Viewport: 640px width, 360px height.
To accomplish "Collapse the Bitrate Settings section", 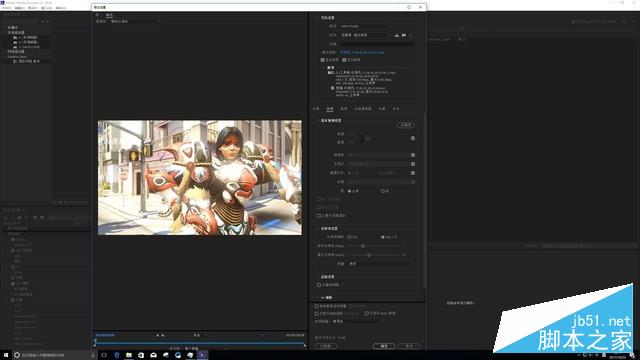I will (x=317, y=229).
